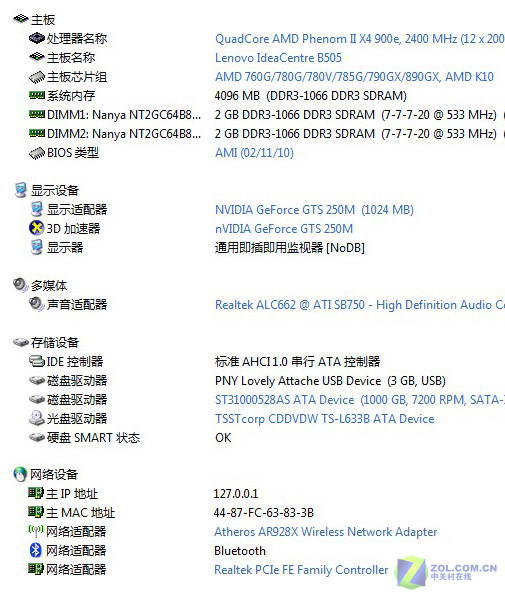Select the DIMM2 2 GB DDR3-1066 value
This screenshot has height=595, width=505.
coord(356,134)
